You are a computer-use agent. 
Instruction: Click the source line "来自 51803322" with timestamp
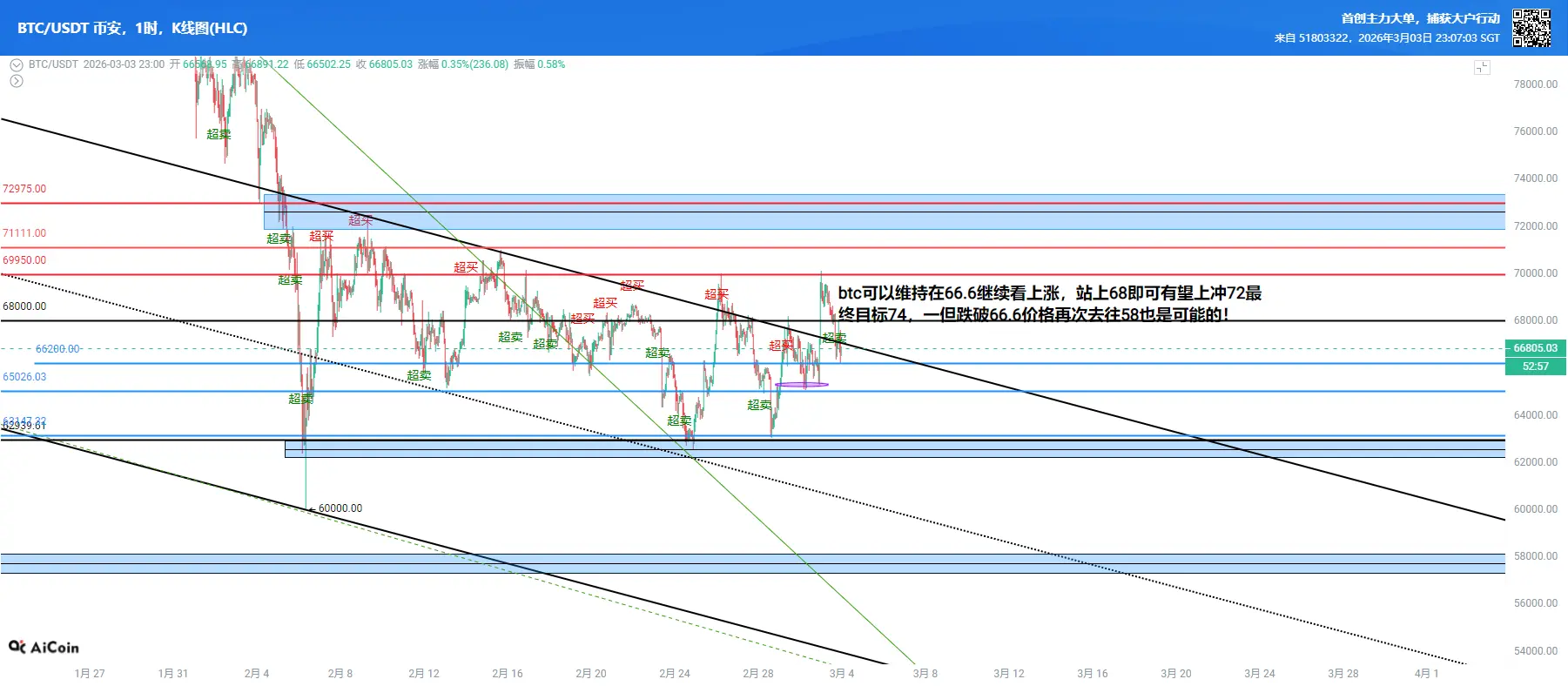(x=1387, y=38)
